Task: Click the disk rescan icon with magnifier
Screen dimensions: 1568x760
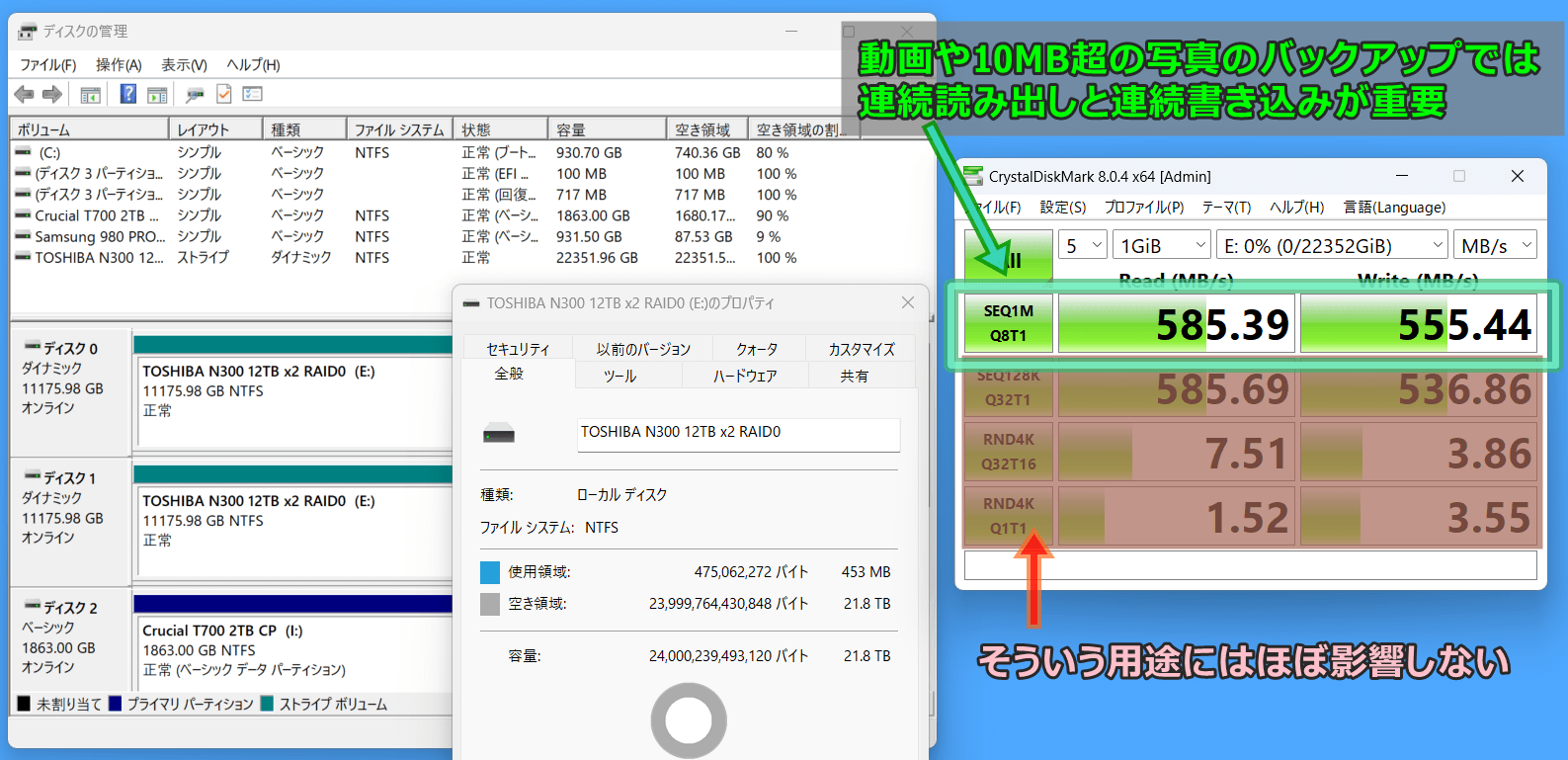Action: pos(195,95)
